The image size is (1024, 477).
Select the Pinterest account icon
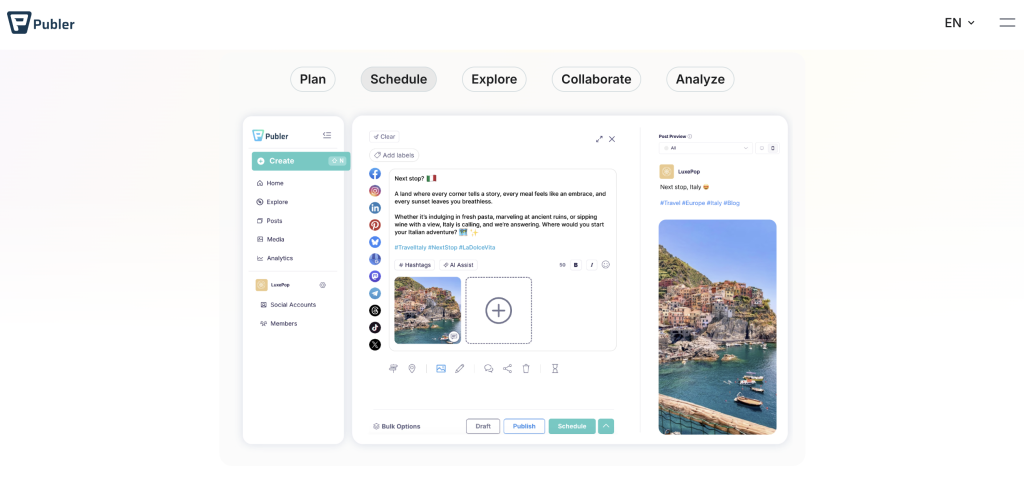pyautogui.click(x=375, y=225)
